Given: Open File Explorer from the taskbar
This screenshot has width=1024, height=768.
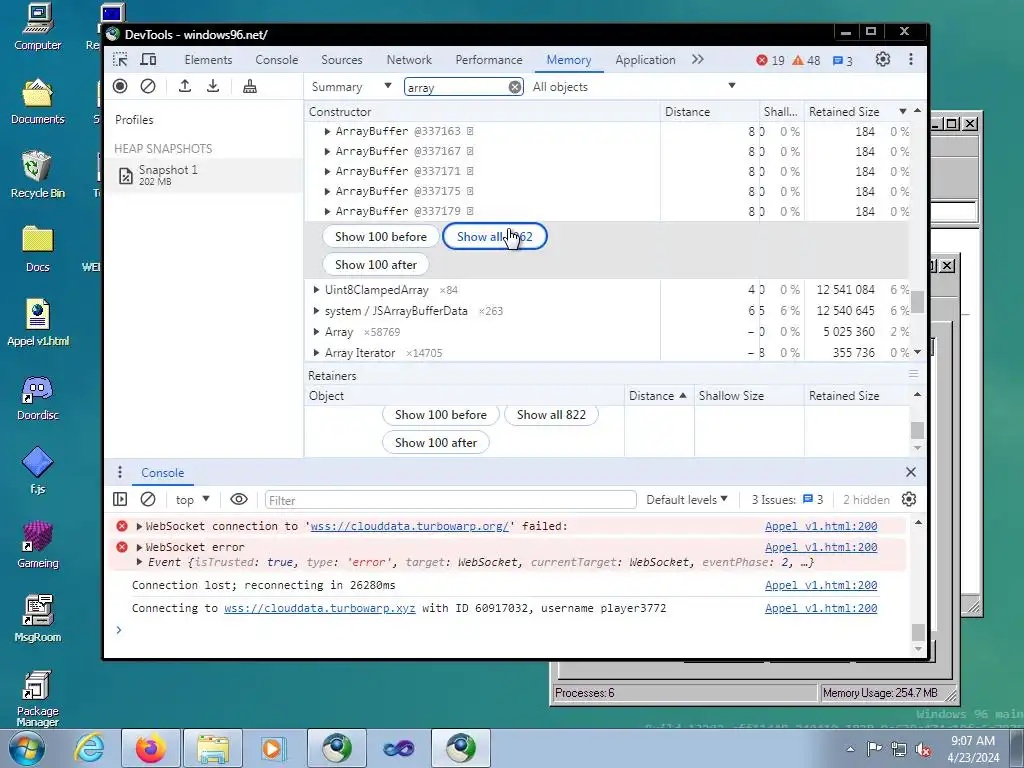Looking at the screenshot, I should [213, 748].
